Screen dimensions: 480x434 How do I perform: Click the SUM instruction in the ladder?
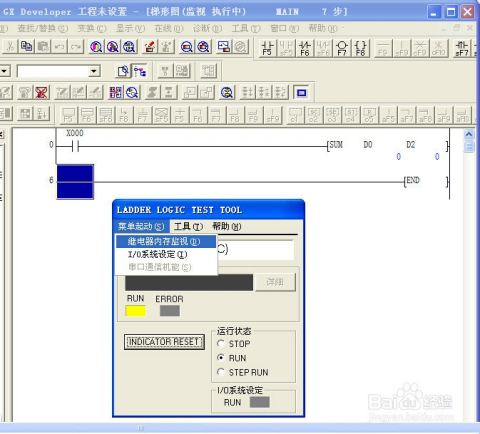pos(336,145)
